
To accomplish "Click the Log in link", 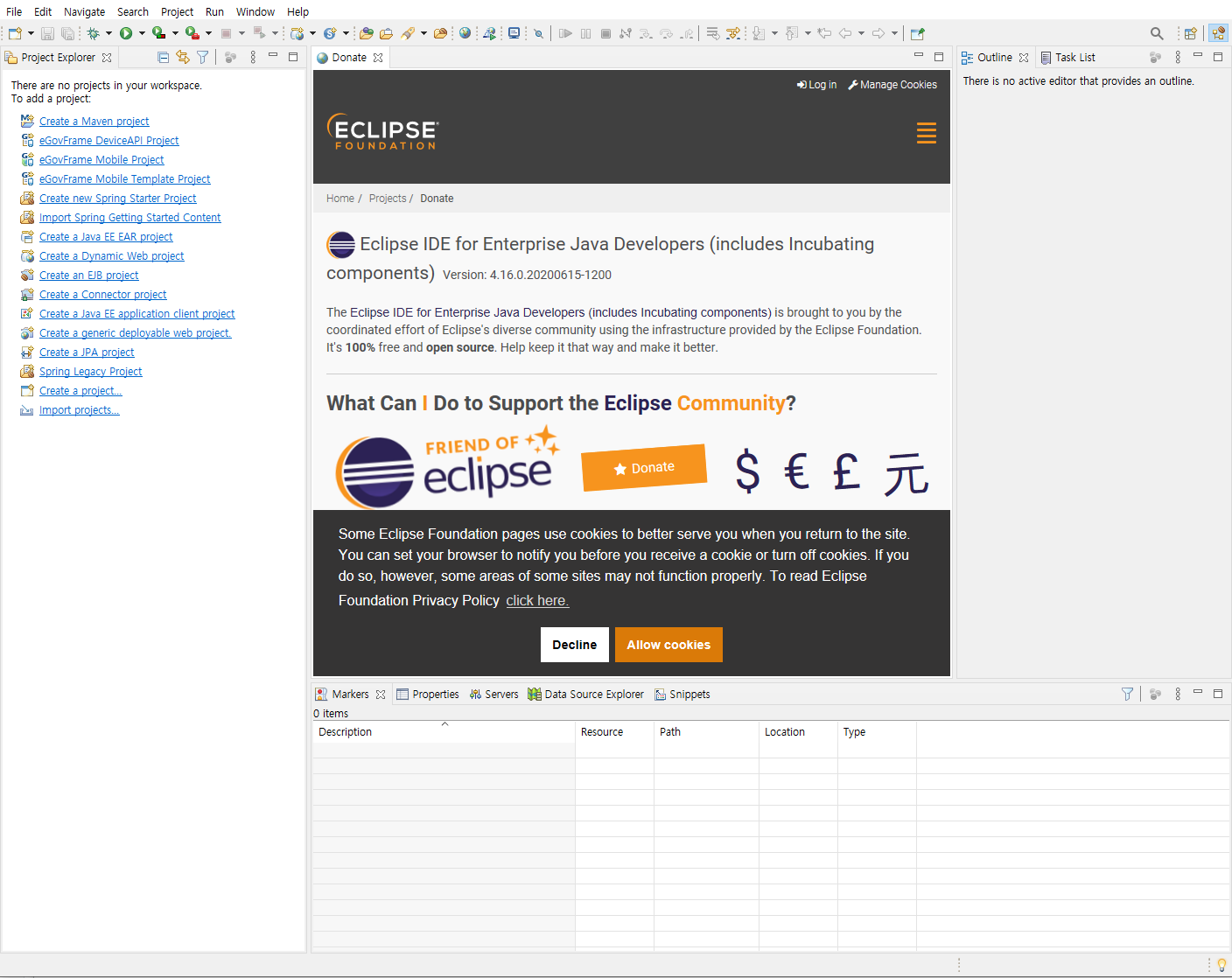I will click(x=816, y=85).
